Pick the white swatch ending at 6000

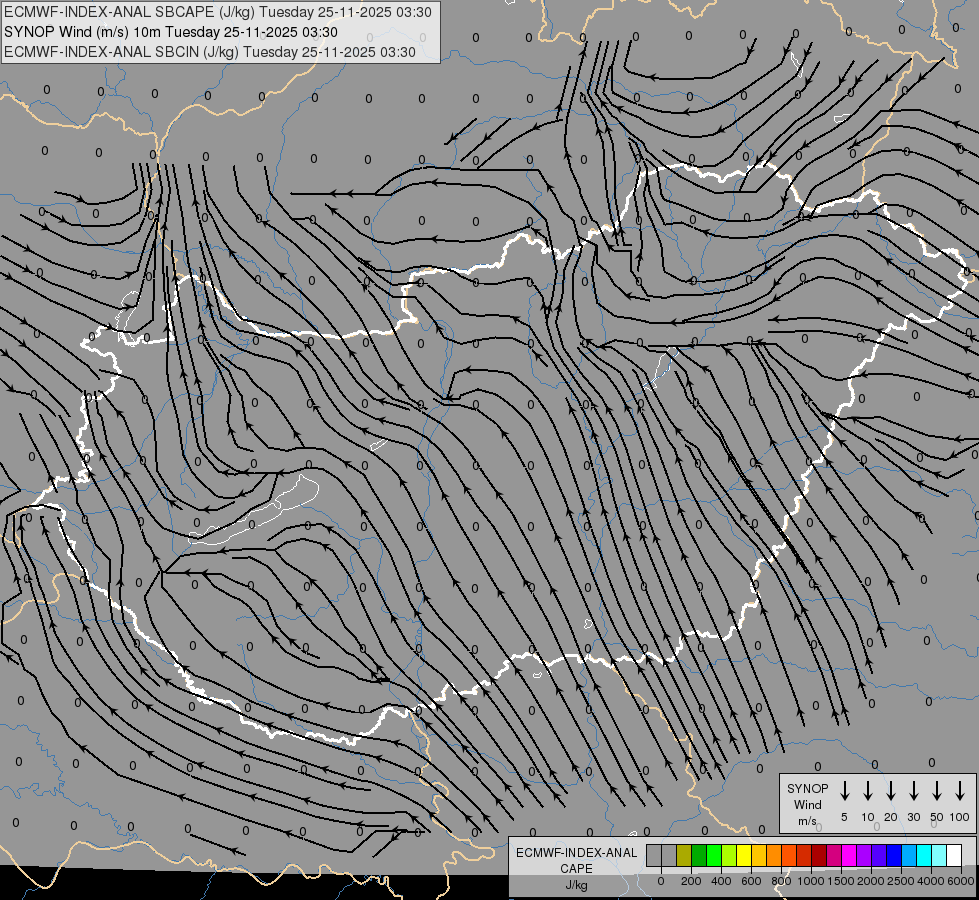(x=954, y=855)
